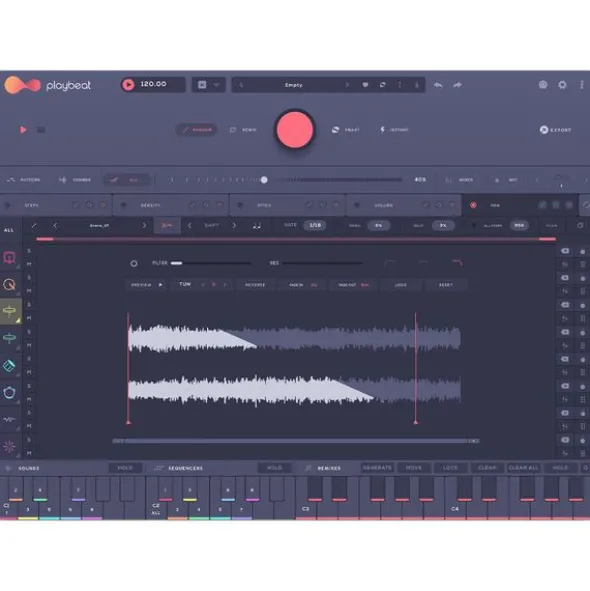Image resolution: width=590 pixels, height=591 pixels.
Task: Mute the kick drum track
Action: tap(29, 264)
